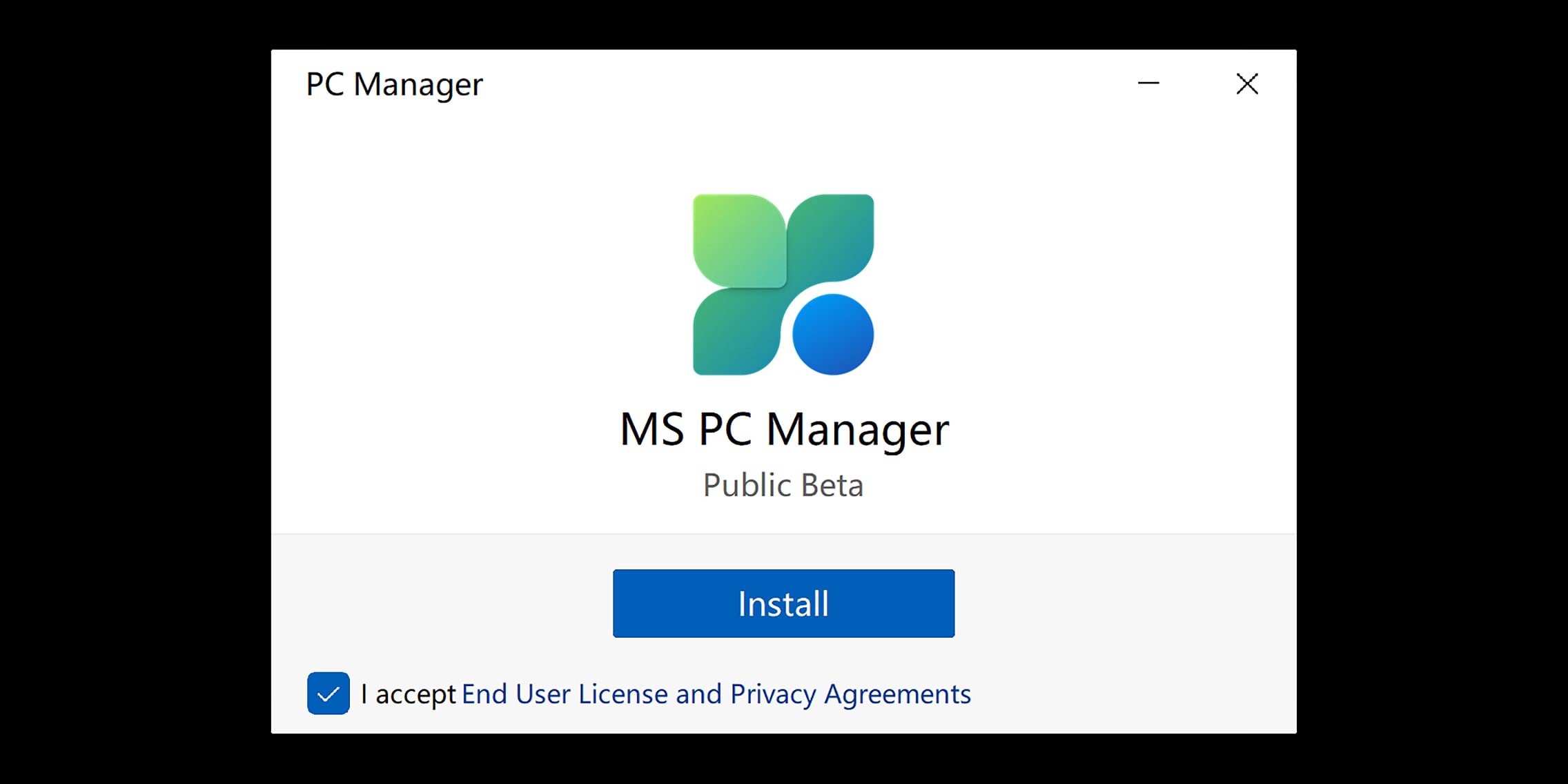
Task: Click the light green top-left logo leaf
Action: (x=737, y=238)
